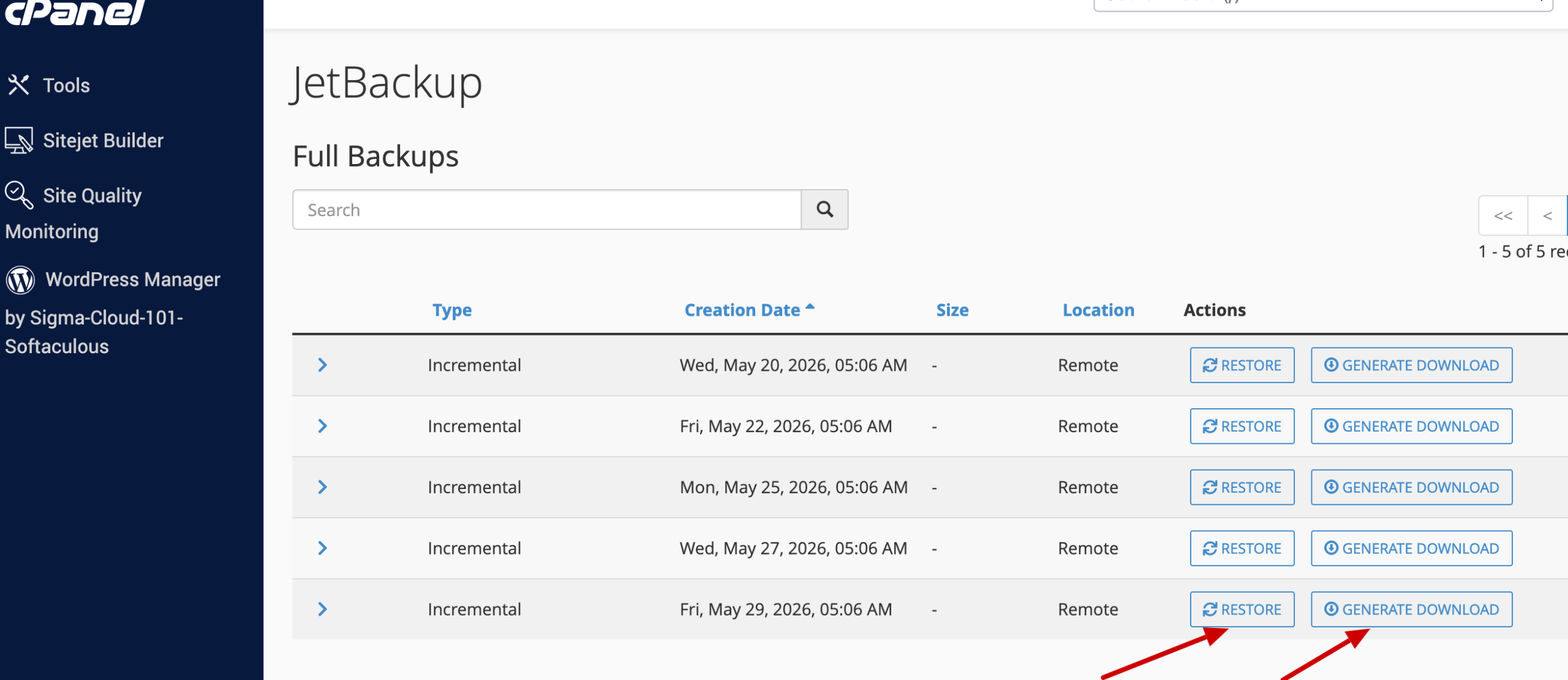Screen dimensions: 1568x680
Task: Restore the May 22, 2026 backup
Action: pyautogui.click(x=1242, y=426)
